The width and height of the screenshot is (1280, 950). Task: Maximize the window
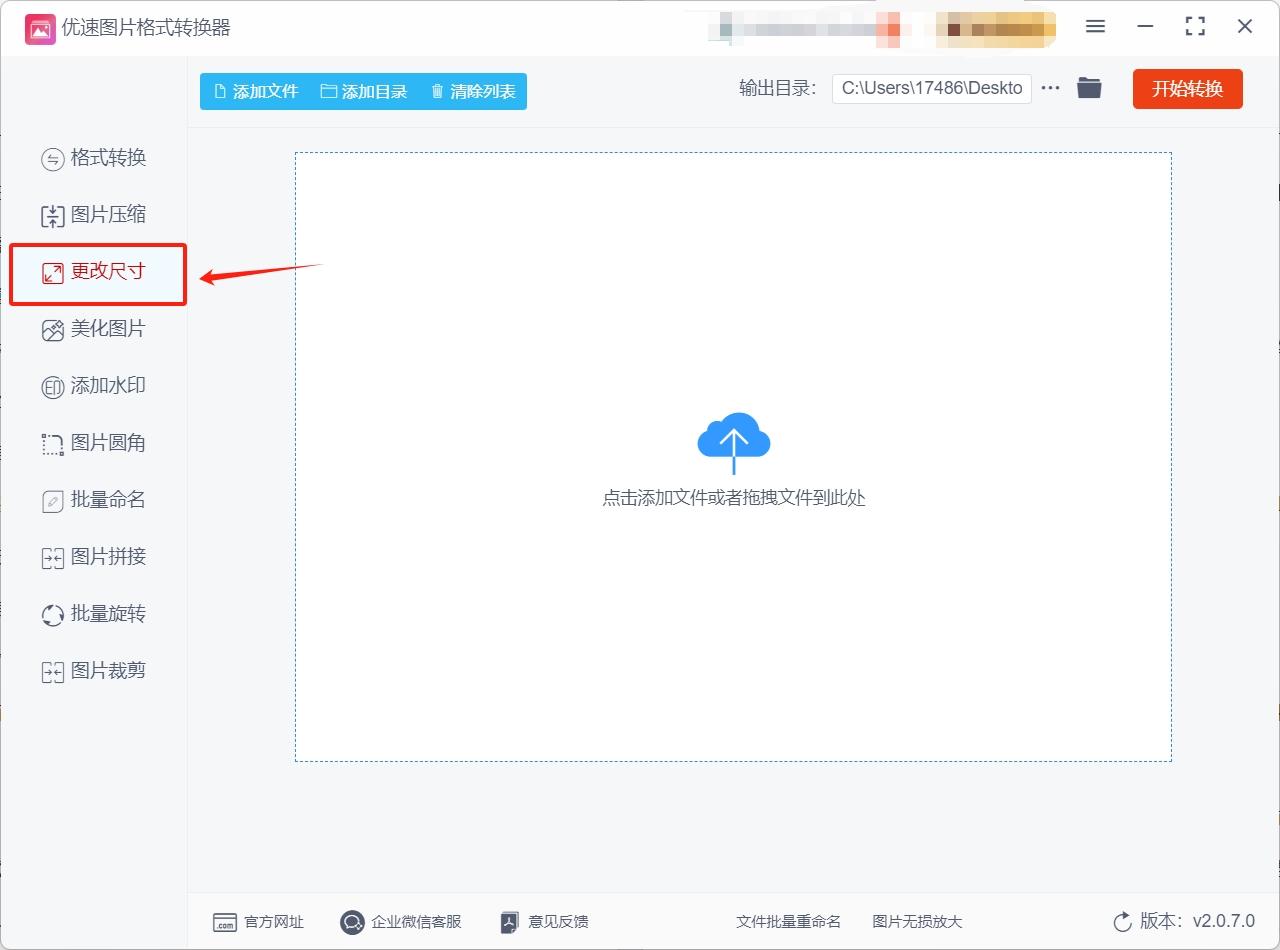point(1195,27)
